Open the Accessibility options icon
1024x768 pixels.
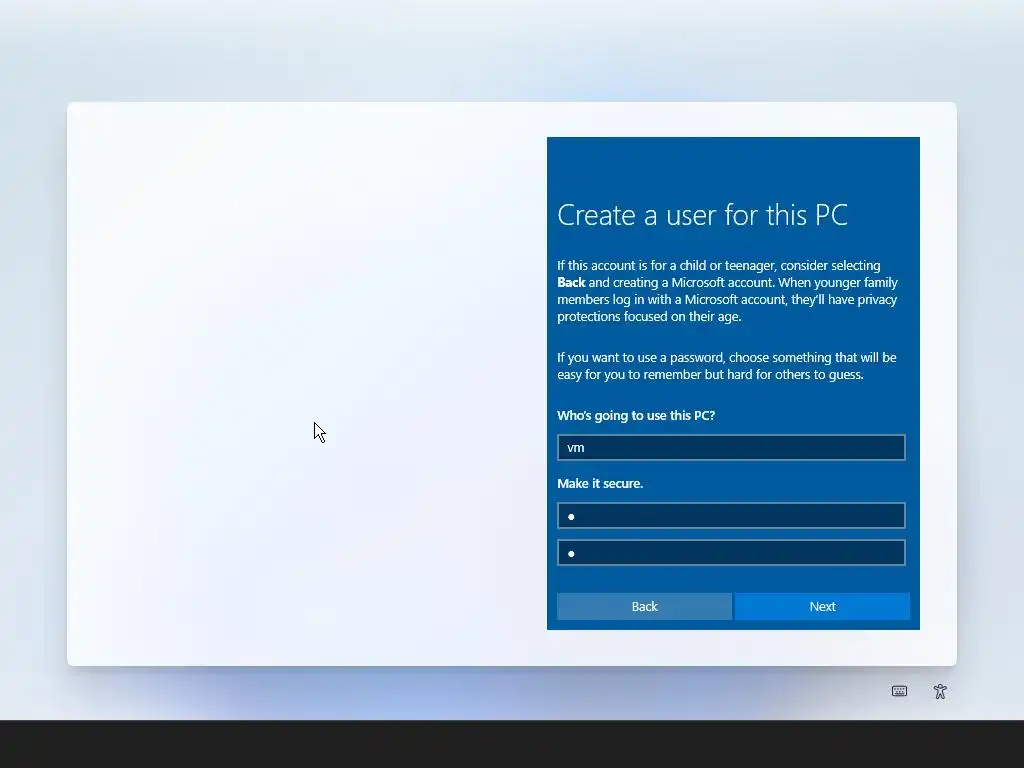940,691
